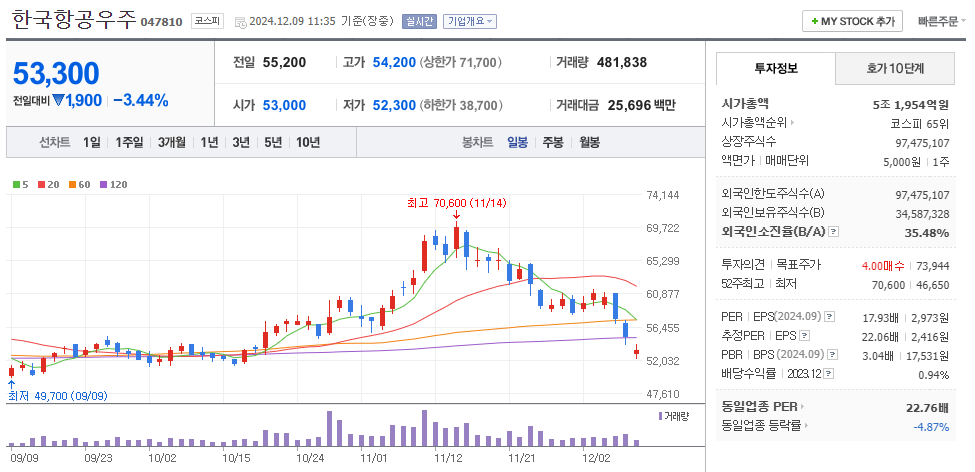
Task: Click the help icon beside 추정PER EPS
Action: 805,336
